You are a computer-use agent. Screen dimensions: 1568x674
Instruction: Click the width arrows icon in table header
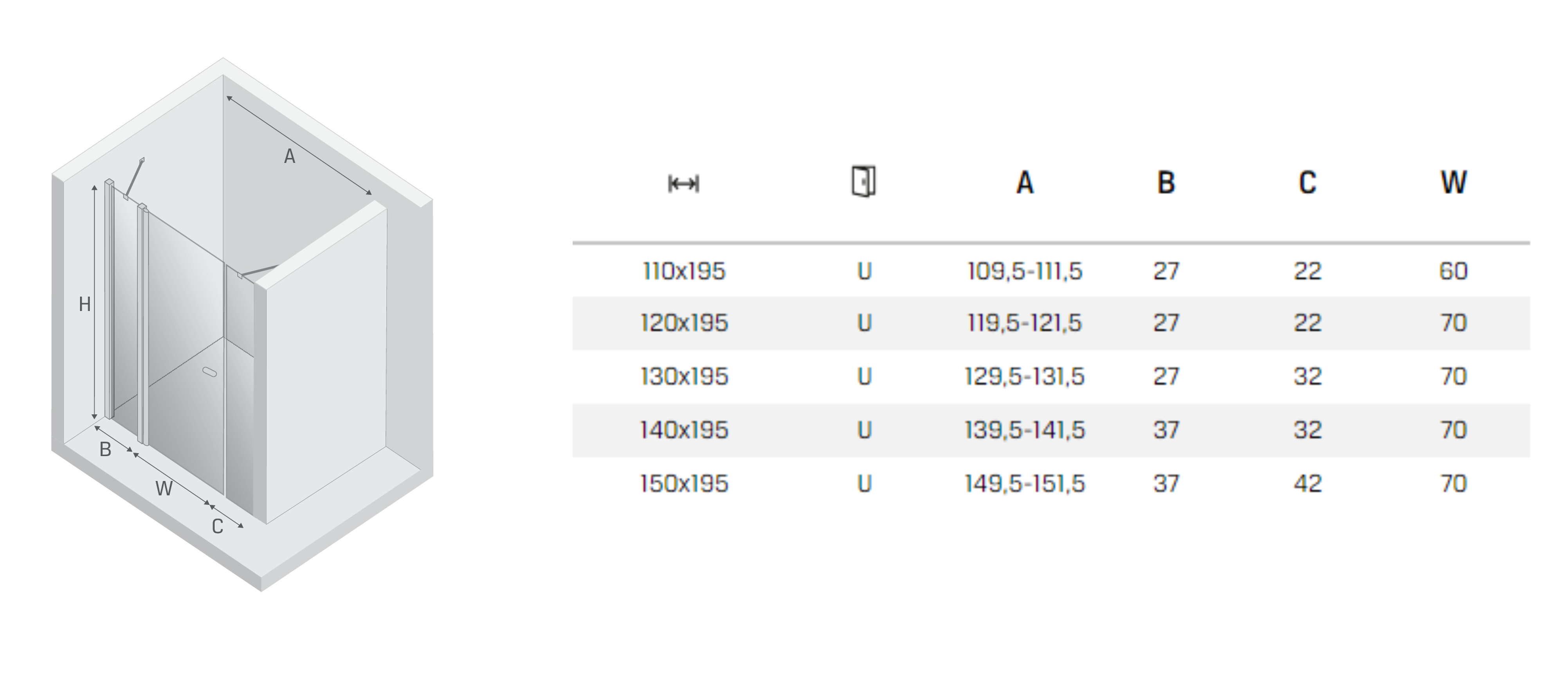[x=683, y=184]
